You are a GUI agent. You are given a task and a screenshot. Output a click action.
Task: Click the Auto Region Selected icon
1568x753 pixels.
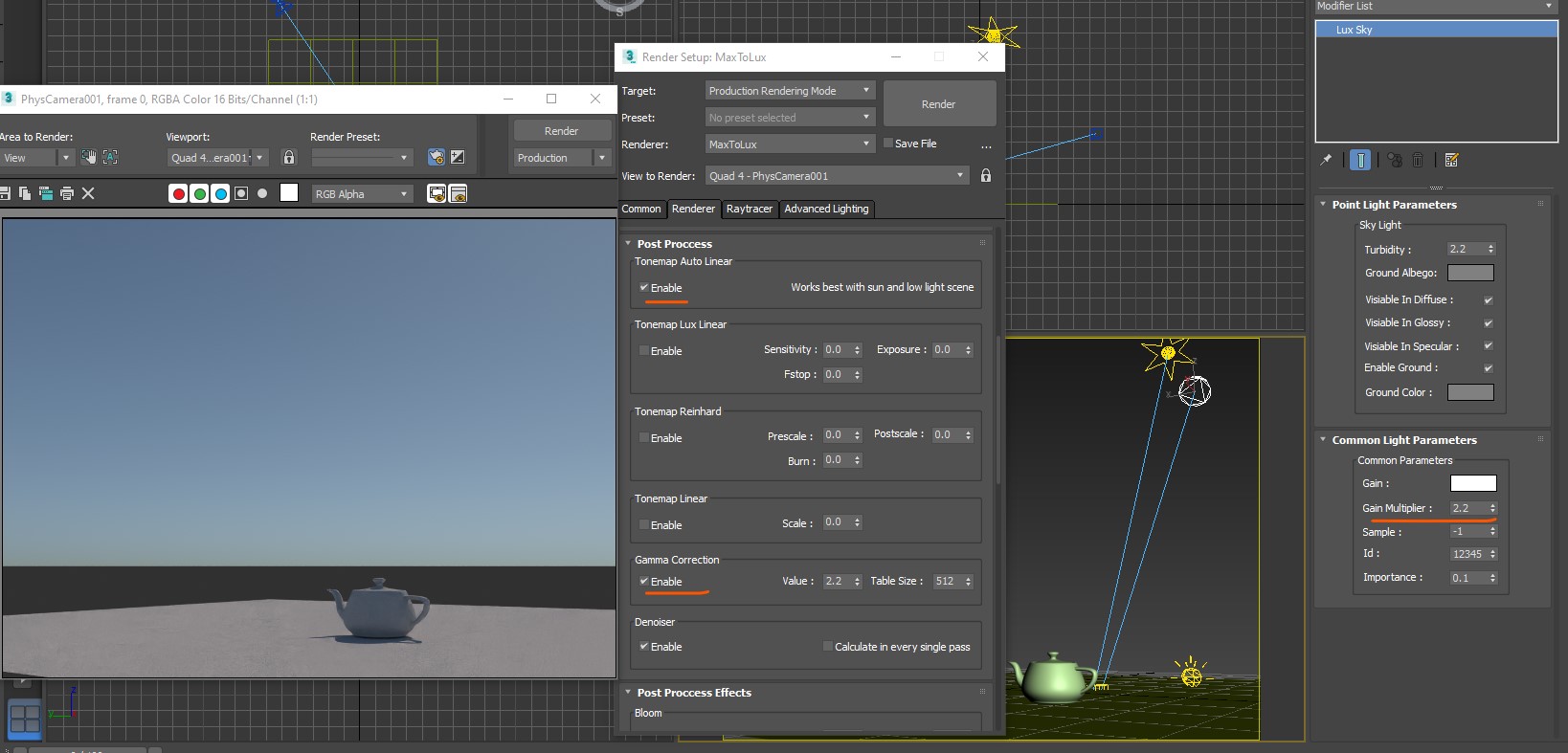(110, 157)
